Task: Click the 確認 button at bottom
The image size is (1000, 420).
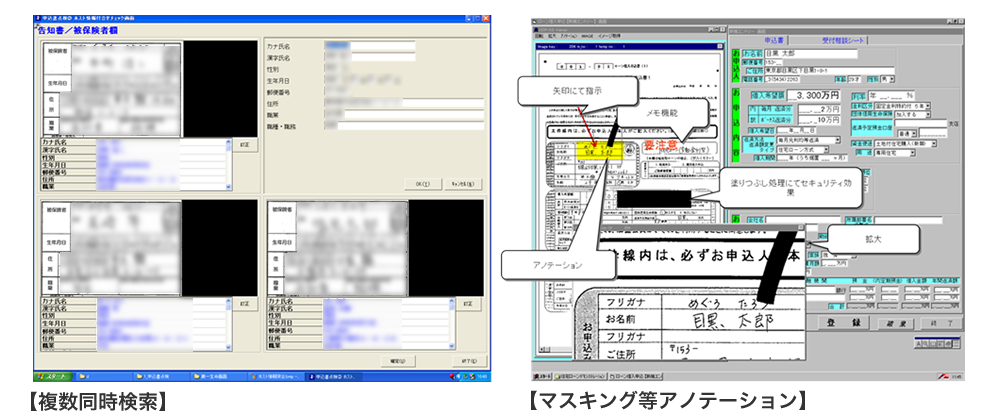Action: 397,360
